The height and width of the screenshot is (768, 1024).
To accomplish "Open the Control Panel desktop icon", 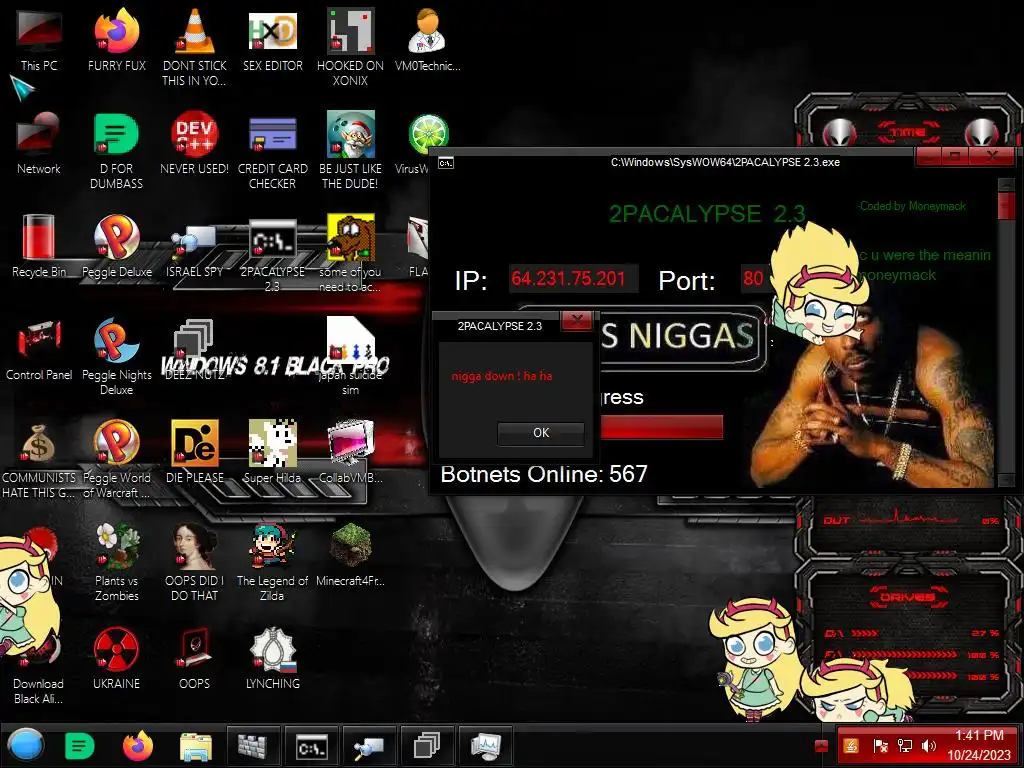I will tap(39, 349).
